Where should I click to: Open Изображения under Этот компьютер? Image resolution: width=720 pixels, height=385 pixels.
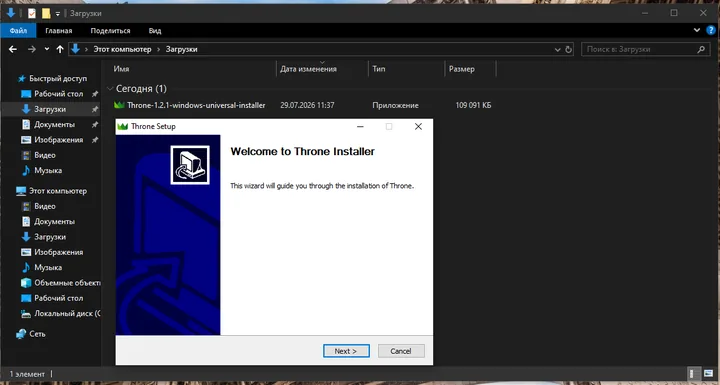point(59,252)
